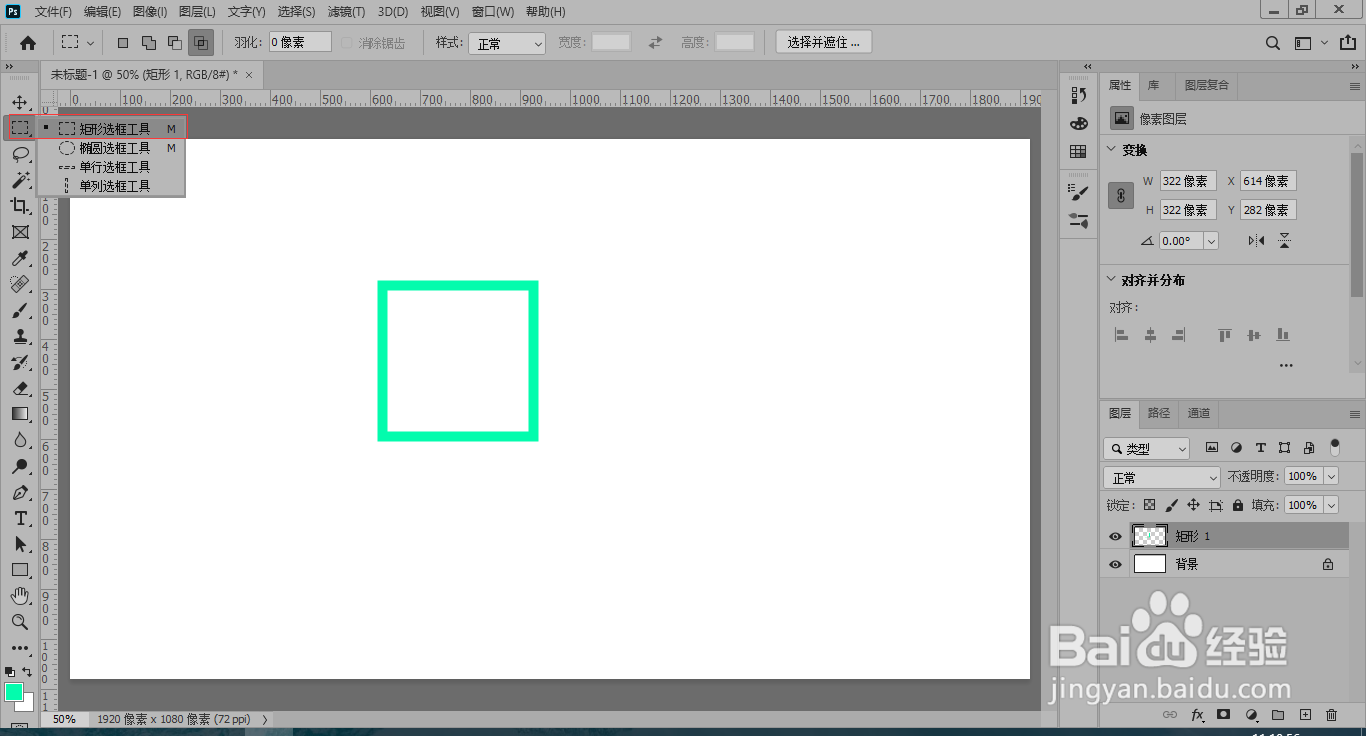Toggle layer filtering switch on/off

[x=1335, y=447]
